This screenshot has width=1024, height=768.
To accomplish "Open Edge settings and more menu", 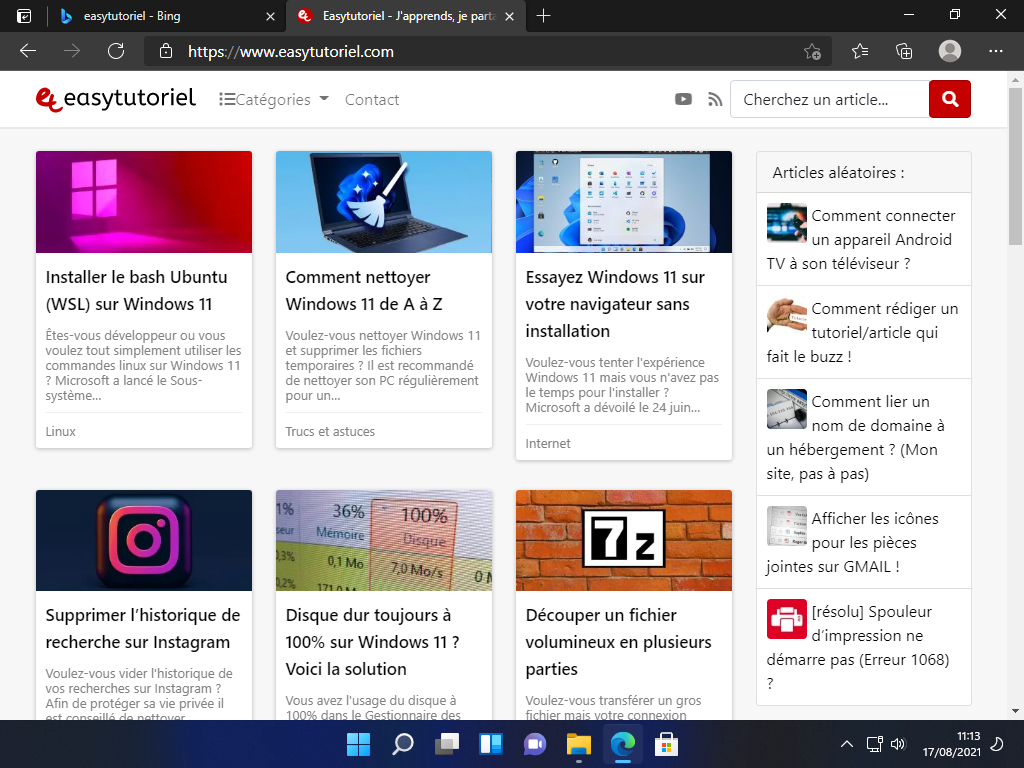I will [995, 51].
